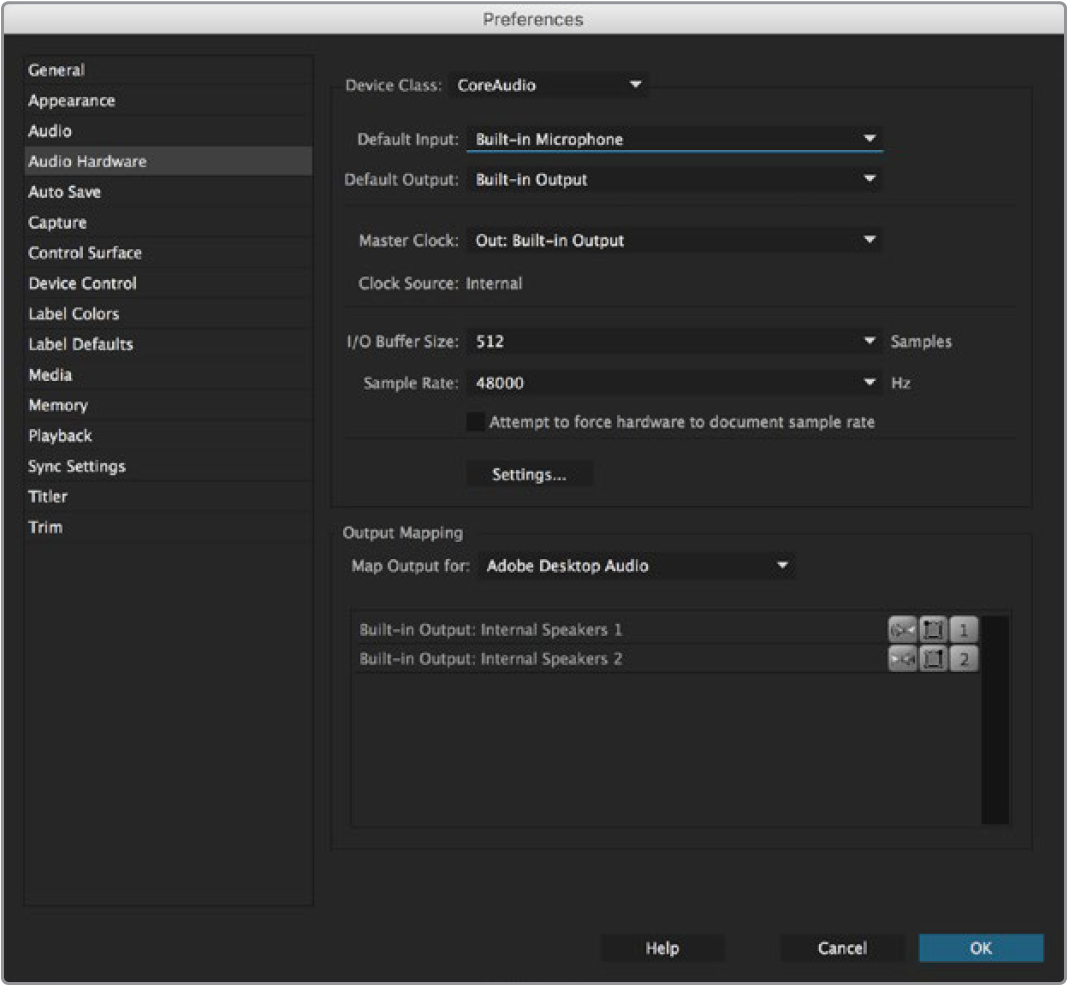
Task: Switch to the Playback preferences category
Action: tap(60, 436)
